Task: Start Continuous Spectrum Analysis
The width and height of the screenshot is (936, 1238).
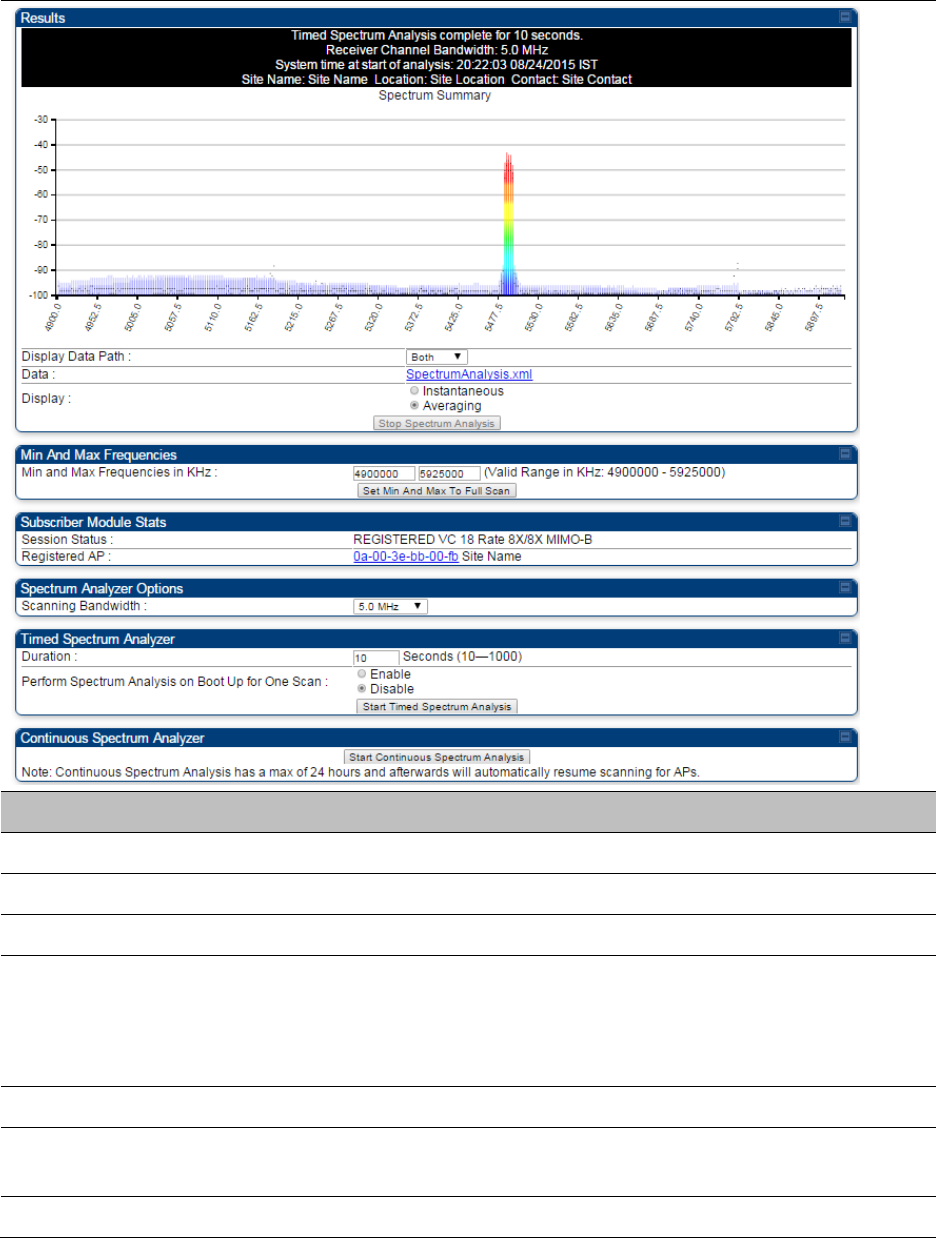Action: click(436, 757)
